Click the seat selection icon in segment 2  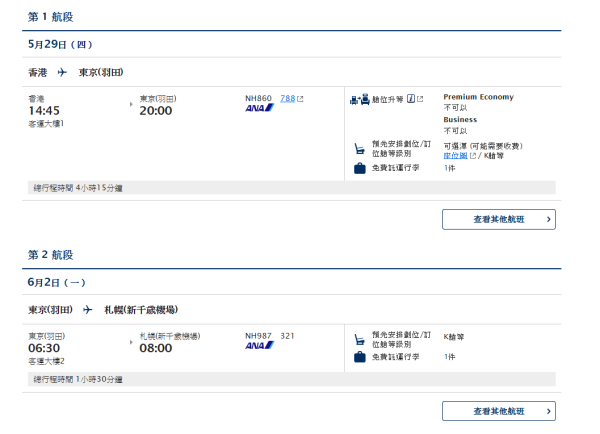coord(359,338)
